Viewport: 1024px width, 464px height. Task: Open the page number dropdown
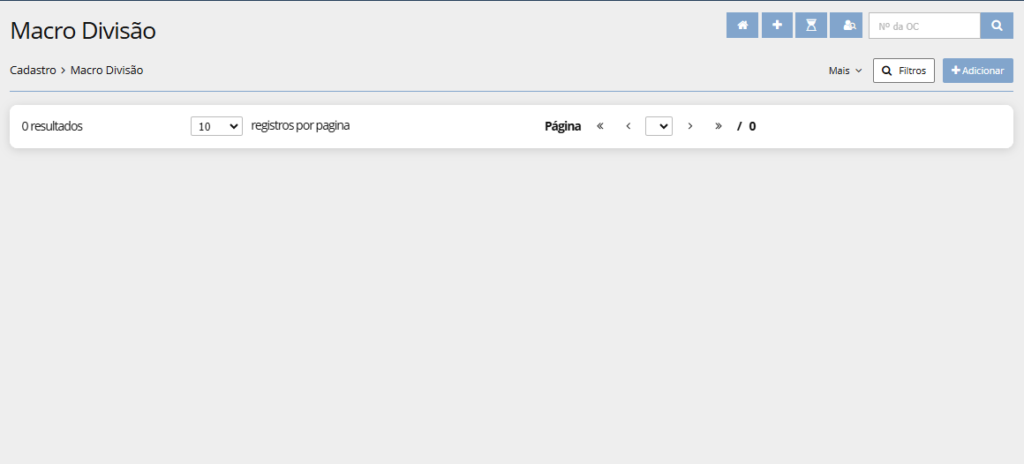(x=658, y=127)
